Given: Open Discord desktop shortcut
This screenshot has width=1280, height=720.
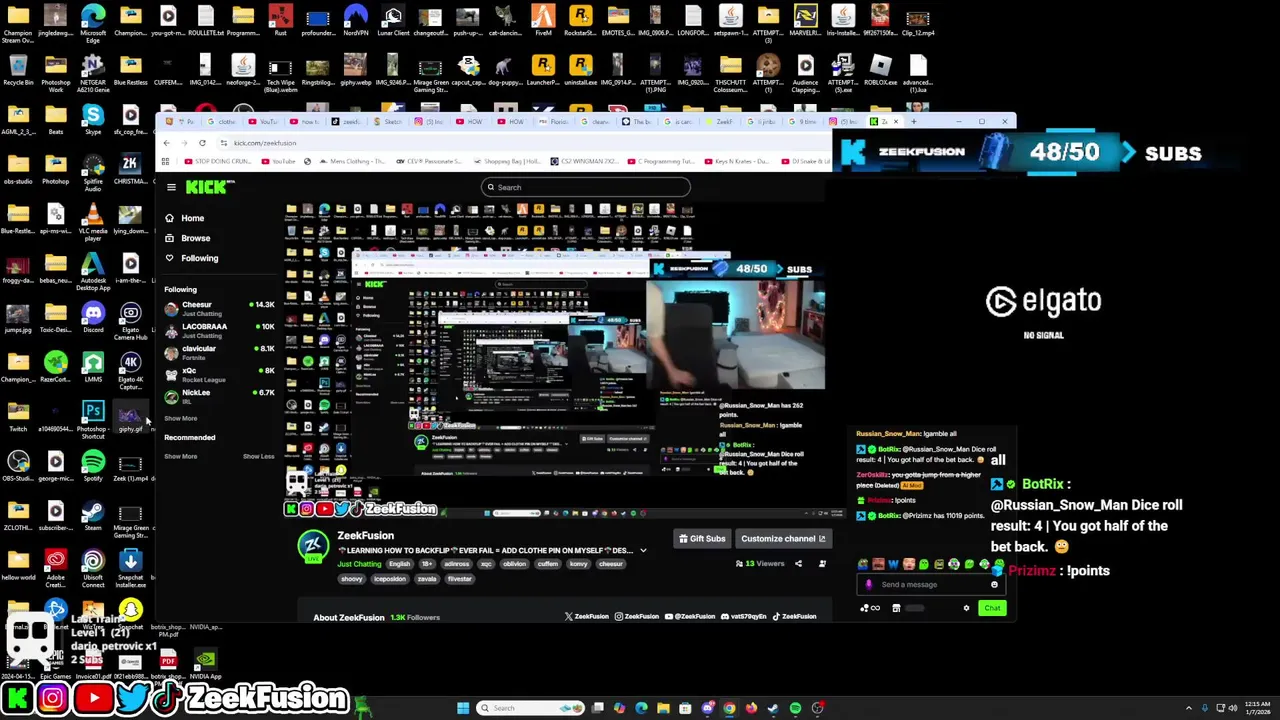Looking at the screenshot, I should (93, 318).
